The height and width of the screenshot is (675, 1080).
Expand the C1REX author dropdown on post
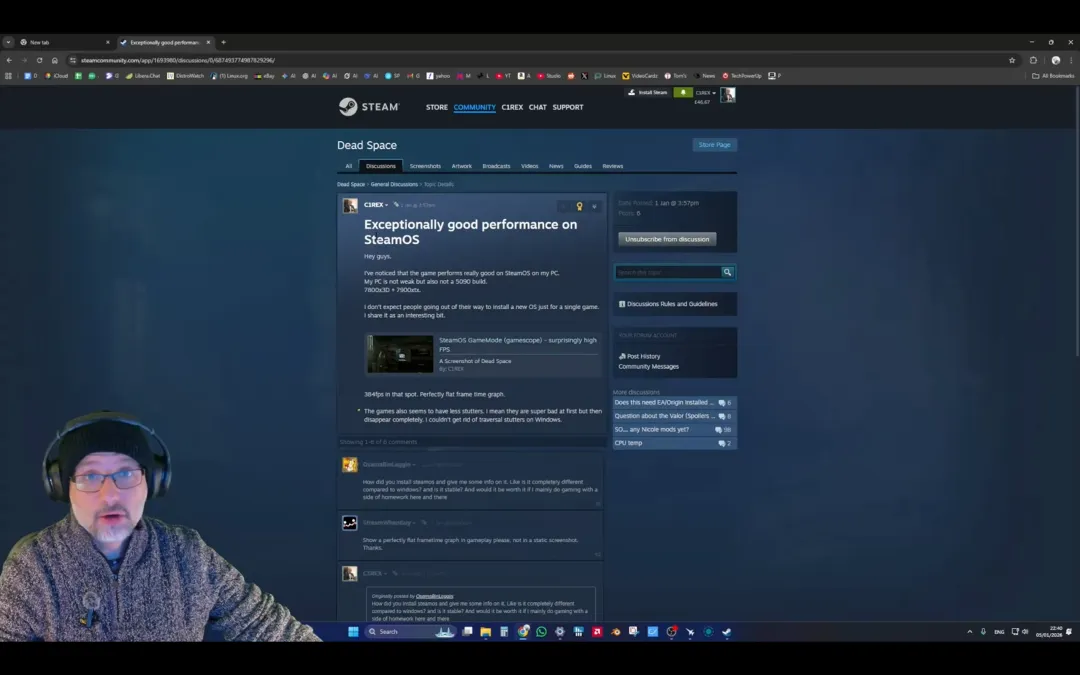(x=376, y=205)
